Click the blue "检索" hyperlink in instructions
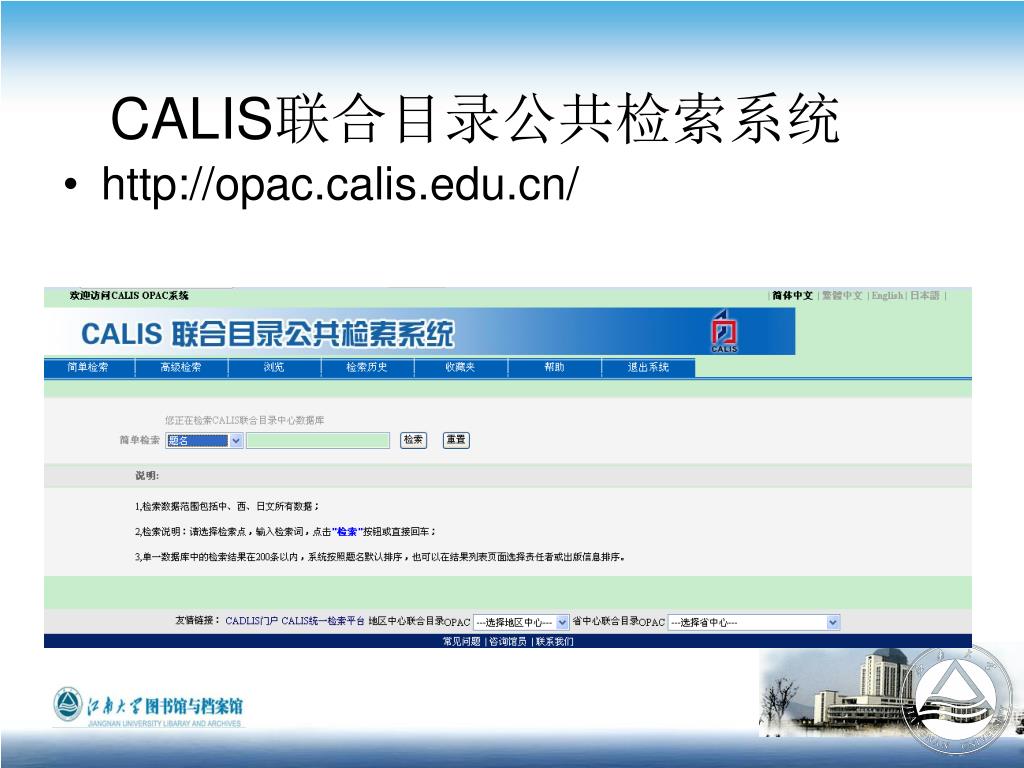Viewport: 1024px width, 768px height. click(347, 532)
